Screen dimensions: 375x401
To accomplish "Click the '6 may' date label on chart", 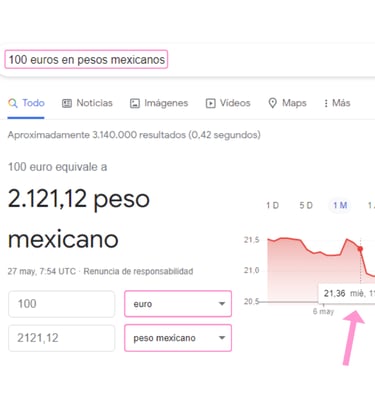I will tap(323, 312).
